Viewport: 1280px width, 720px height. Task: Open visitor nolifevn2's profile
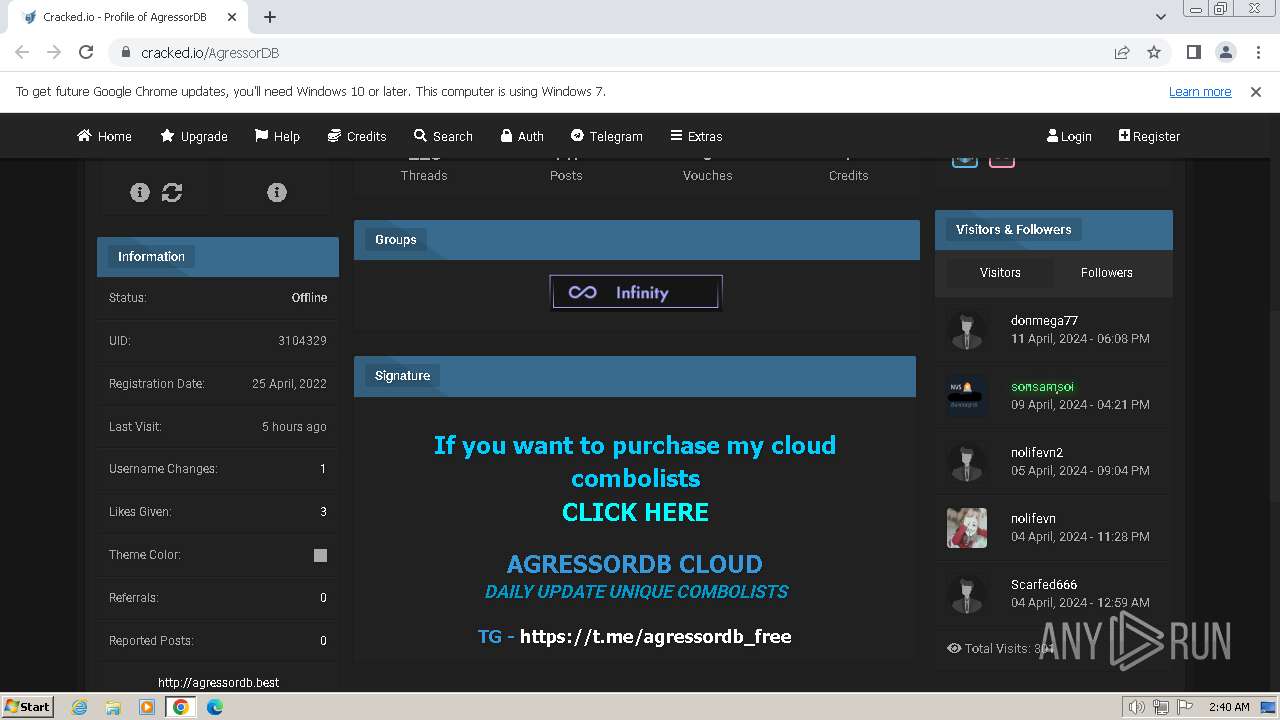click(1037, 453)
